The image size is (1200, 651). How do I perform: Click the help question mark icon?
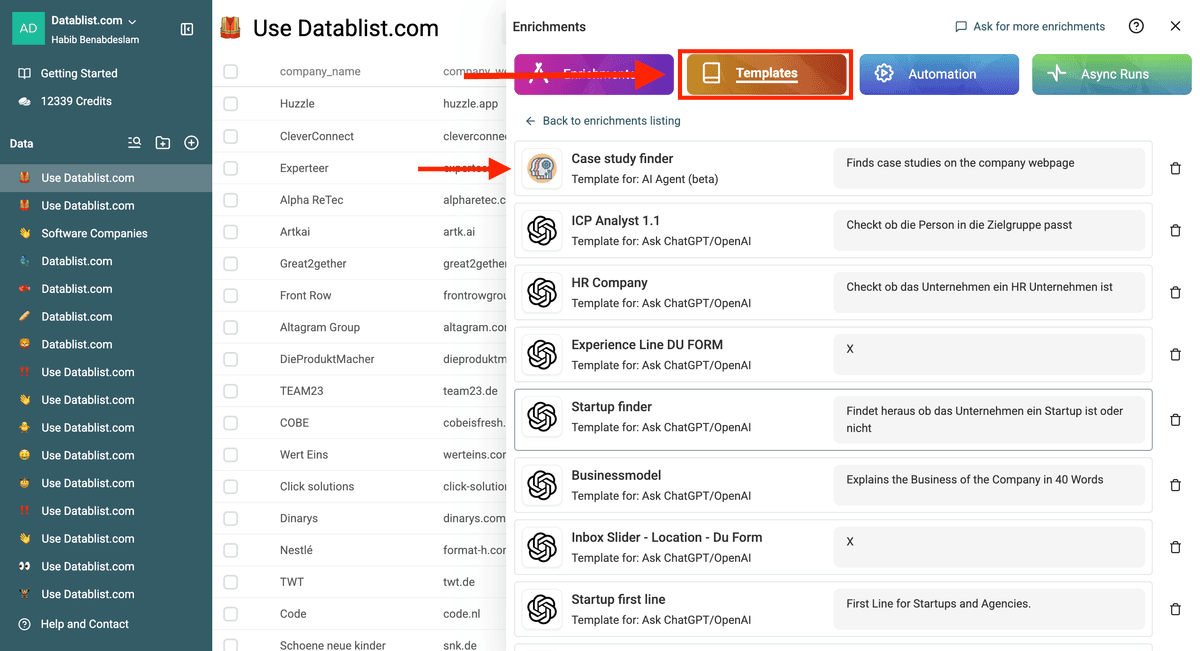(x=1136, y=26)
